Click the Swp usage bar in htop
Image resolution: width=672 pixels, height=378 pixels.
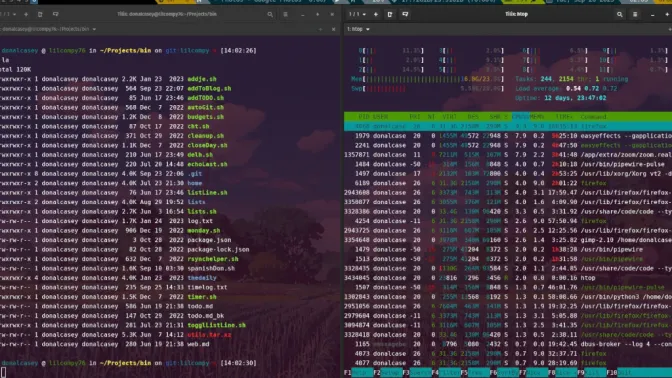427,89
